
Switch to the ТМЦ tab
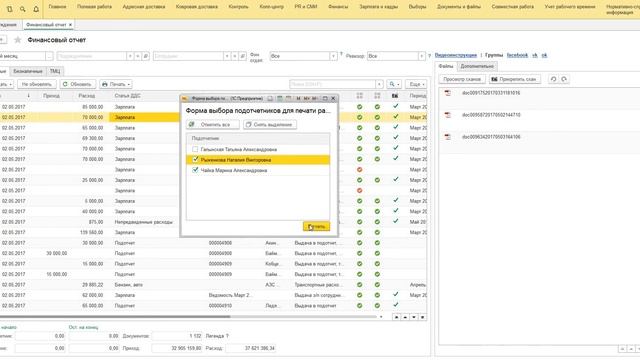tap(55, 71)
